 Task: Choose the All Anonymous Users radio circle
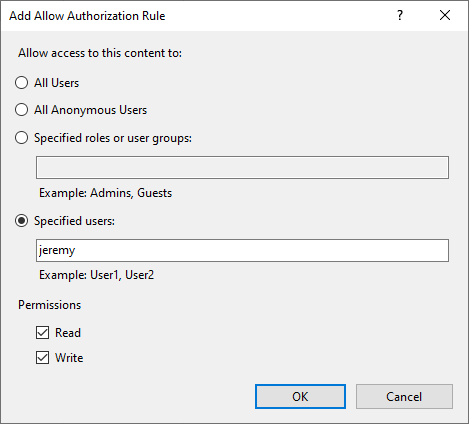coord(22,110)
